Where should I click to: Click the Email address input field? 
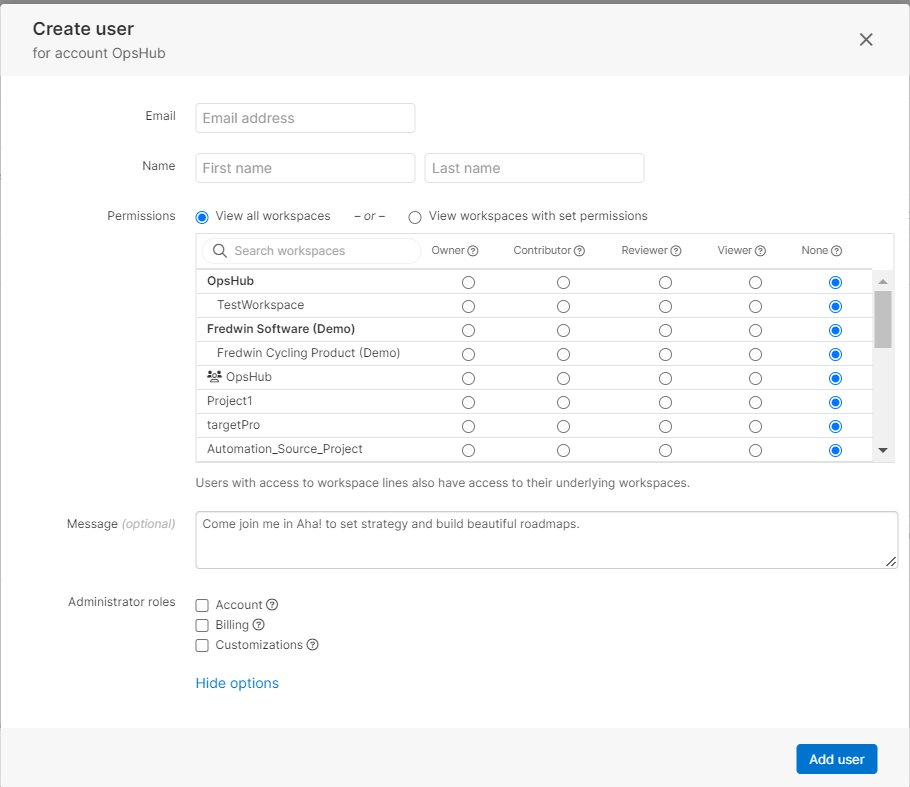tap(305, 118)
